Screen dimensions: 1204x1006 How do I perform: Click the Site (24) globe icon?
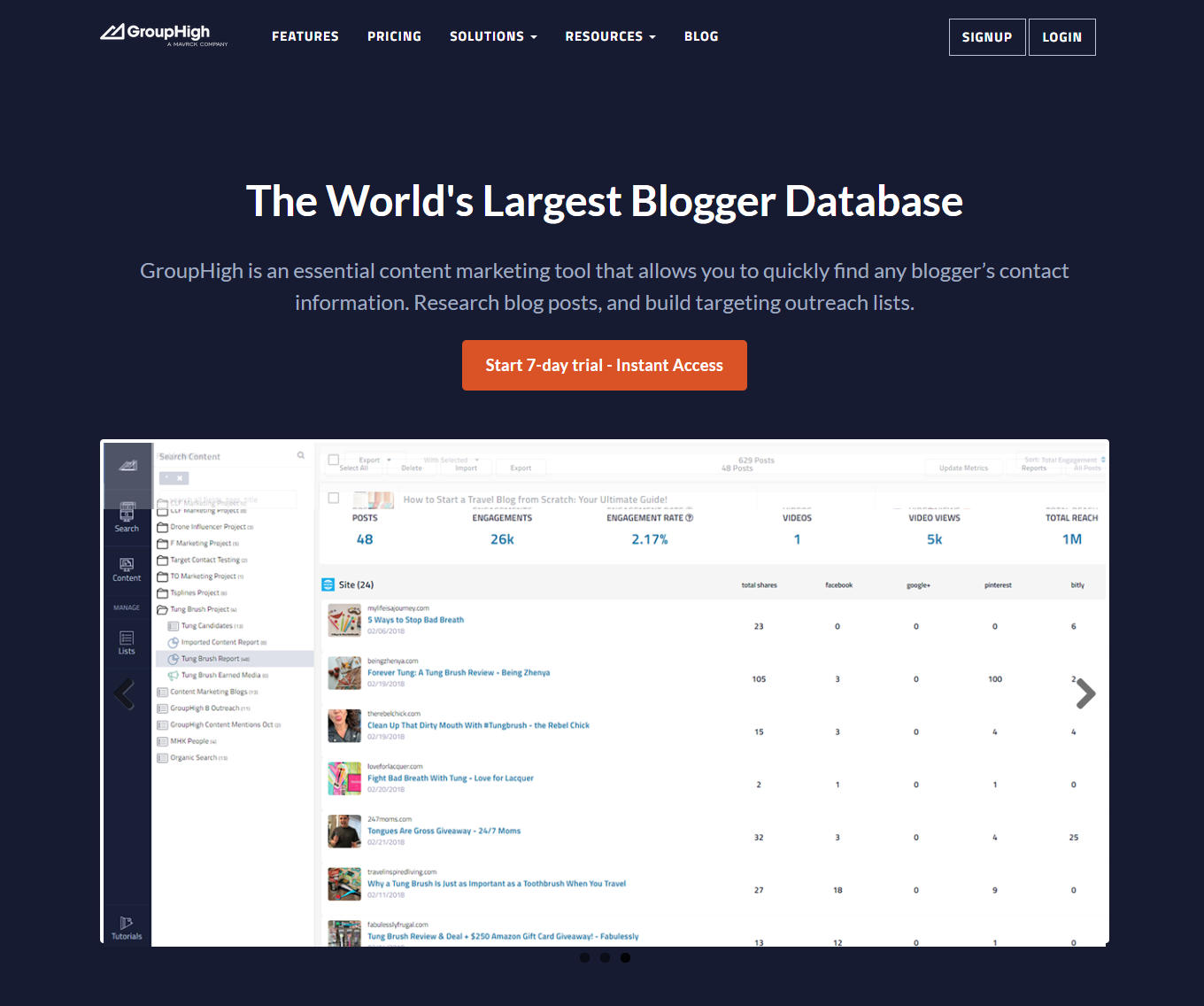328,584
